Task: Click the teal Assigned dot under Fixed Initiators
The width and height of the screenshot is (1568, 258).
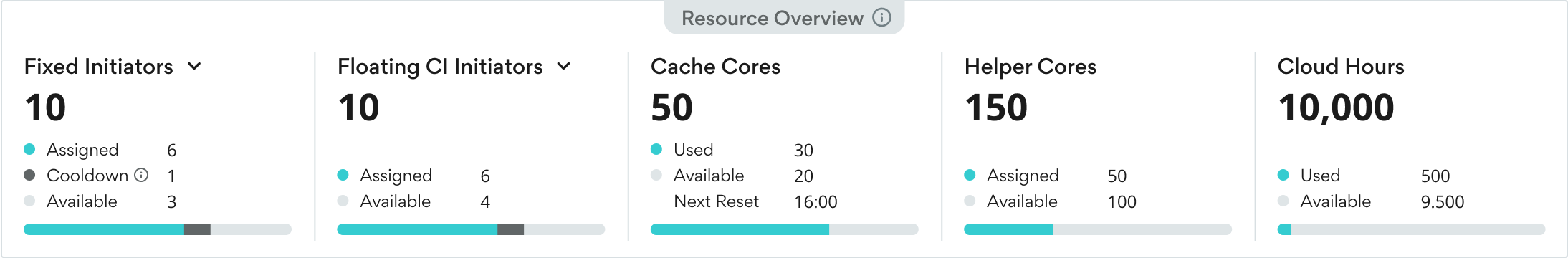Action: click(x=29, y=149)
